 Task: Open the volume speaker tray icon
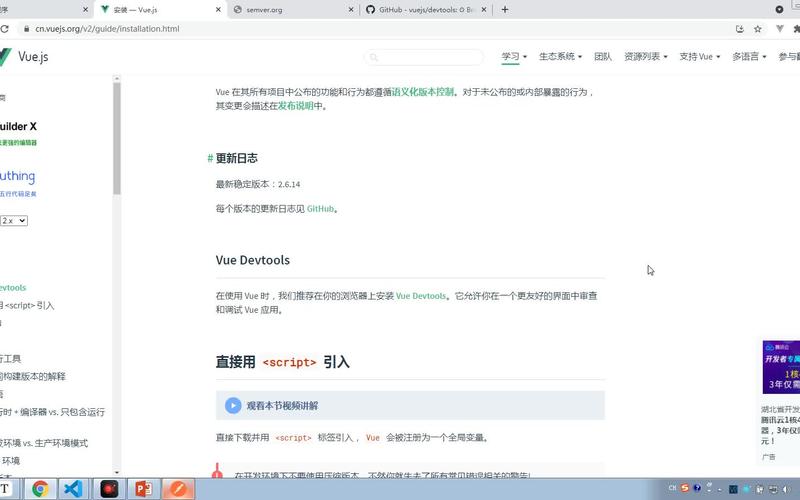[x=786, y=490]
